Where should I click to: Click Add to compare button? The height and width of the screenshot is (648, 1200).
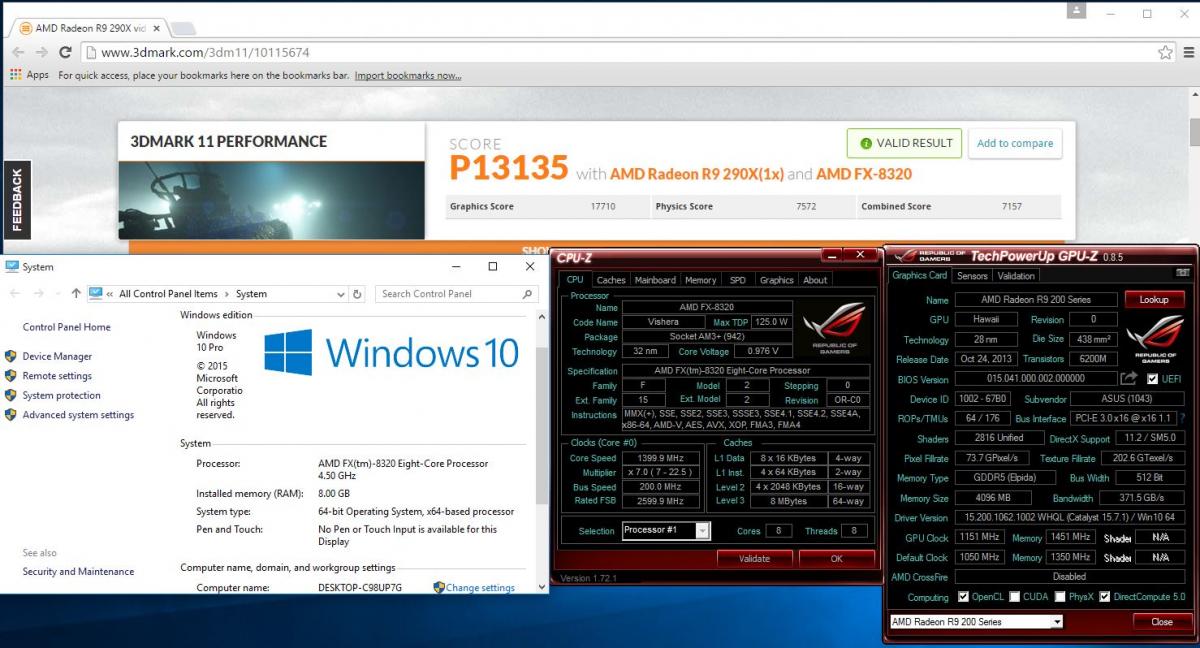[1015, 143]
